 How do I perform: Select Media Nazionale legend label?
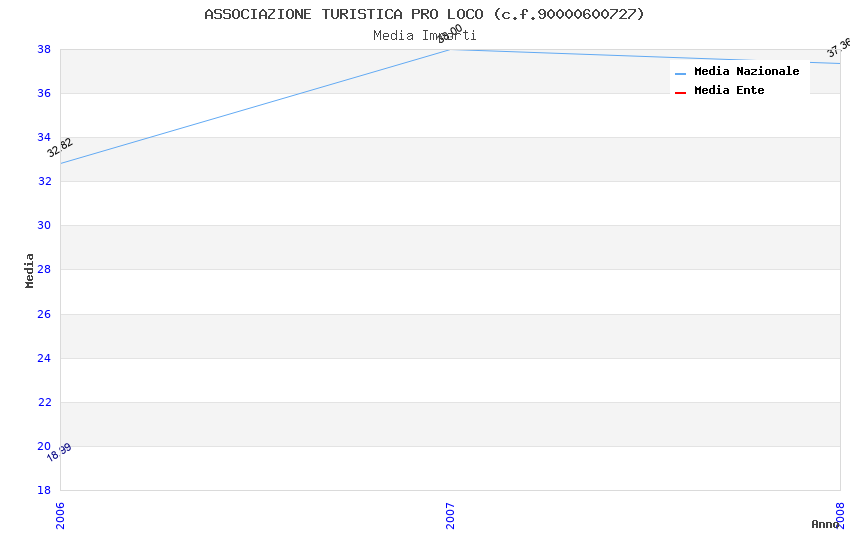pyautogui.click(x=746, y=71)
